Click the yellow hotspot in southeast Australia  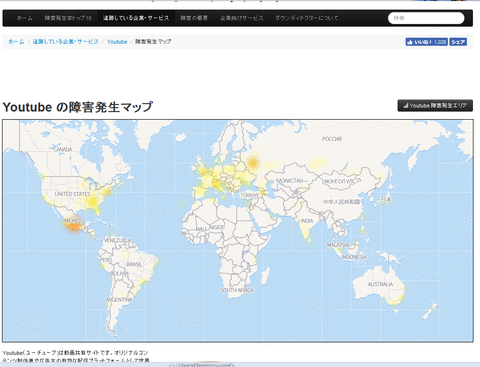pos(395,301)
